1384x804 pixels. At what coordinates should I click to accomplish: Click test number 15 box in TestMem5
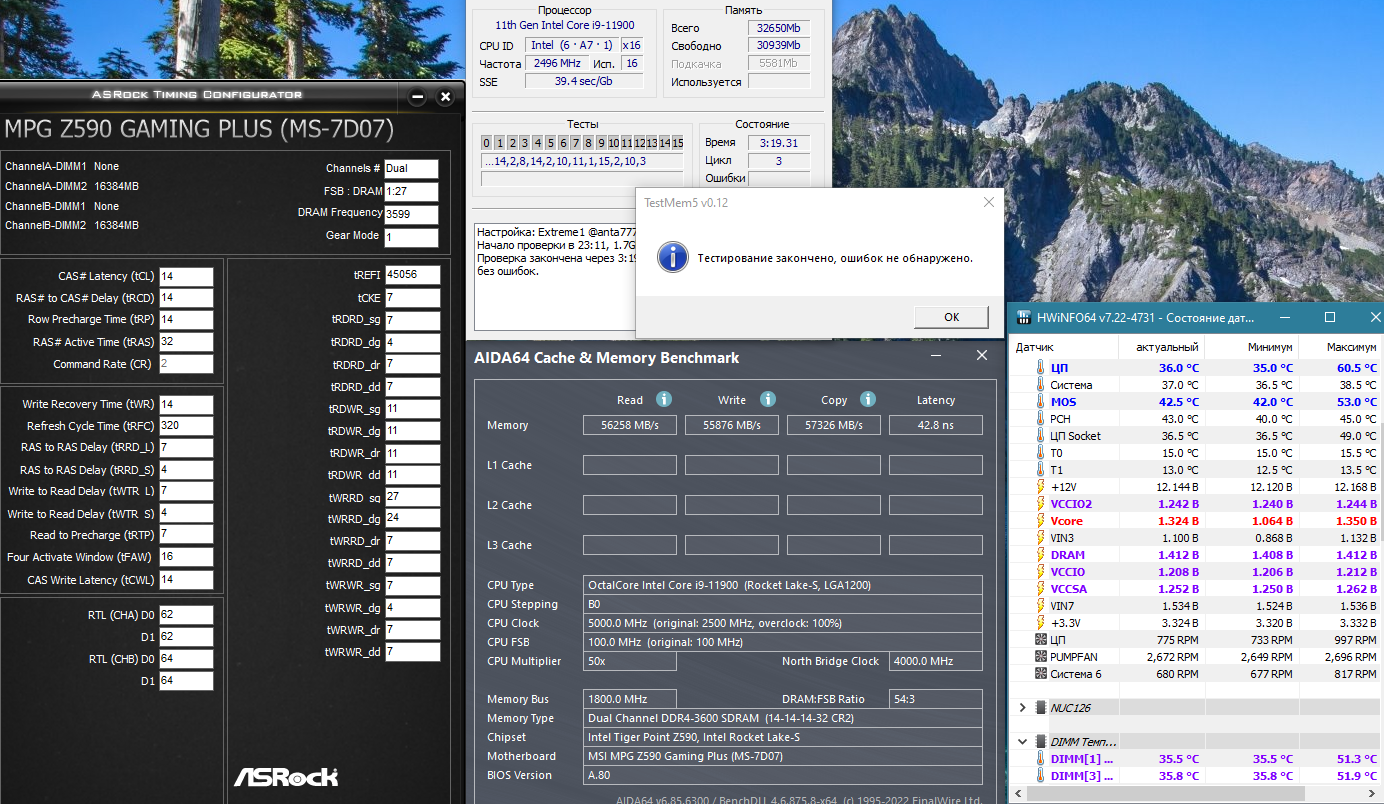[677, 143]
